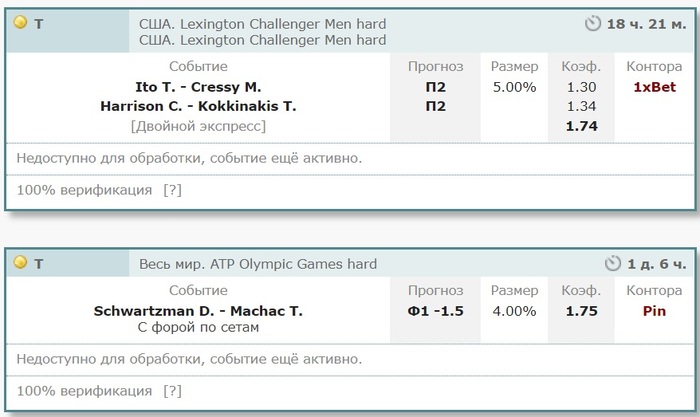Select the Harrison C. - Kokkinakis T. event
Image resolution: width=700 pixels, height=417 pixels.
[198, 106]
